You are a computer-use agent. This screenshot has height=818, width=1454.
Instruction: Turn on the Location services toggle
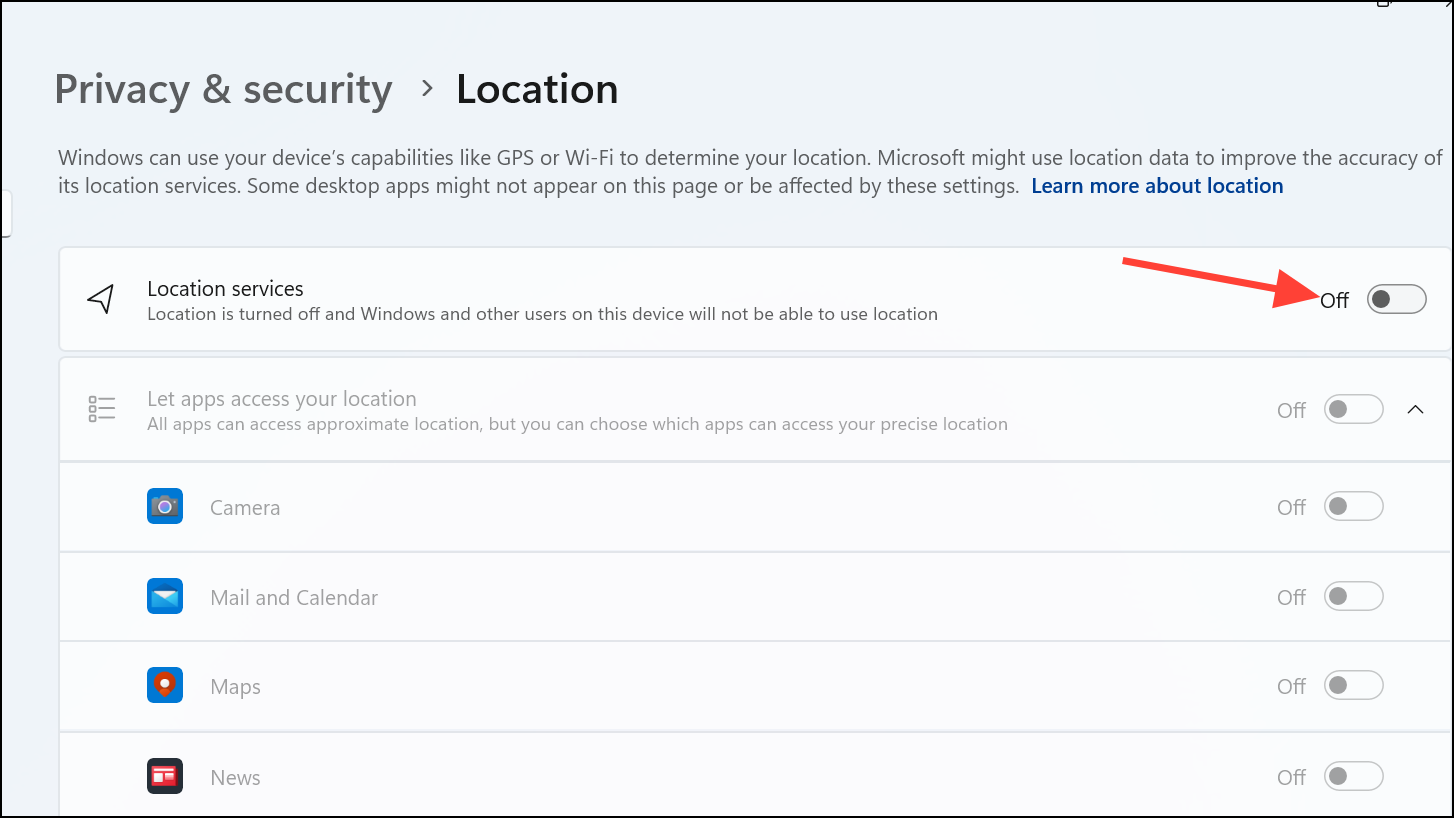1396,299
